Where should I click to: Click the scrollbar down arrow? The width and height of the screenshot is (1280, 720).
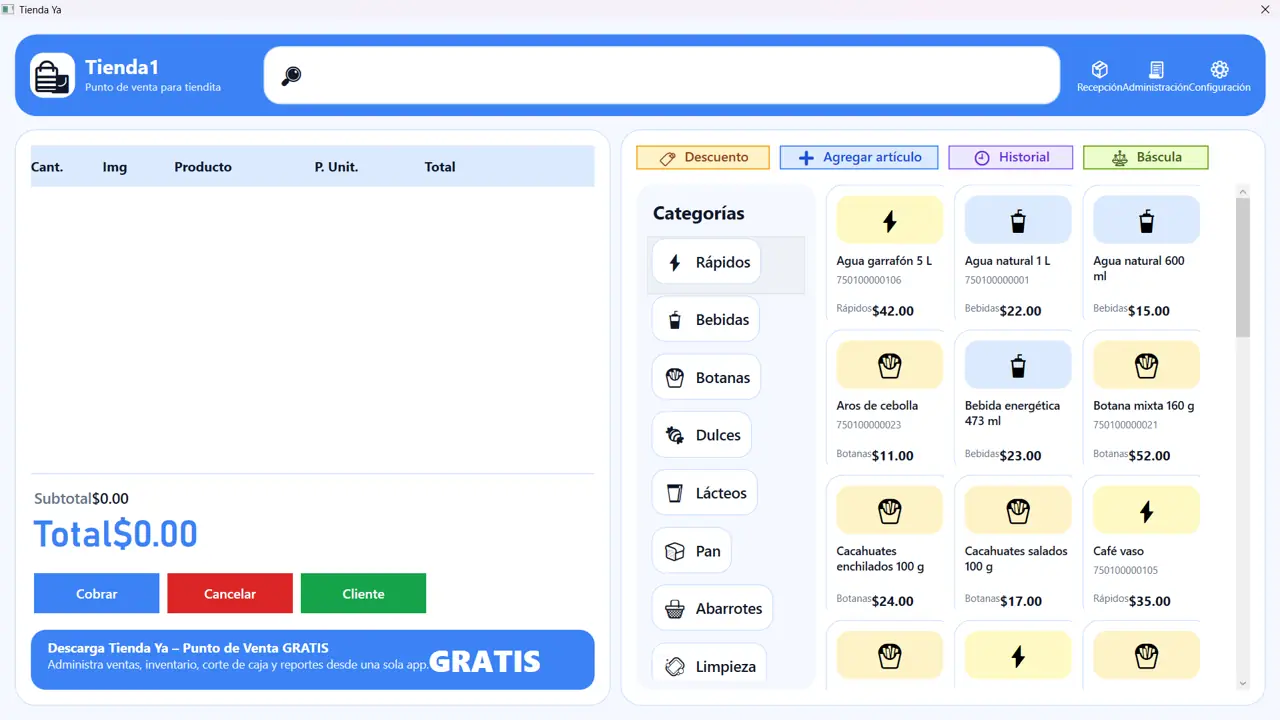click(x=1243, y=684)
